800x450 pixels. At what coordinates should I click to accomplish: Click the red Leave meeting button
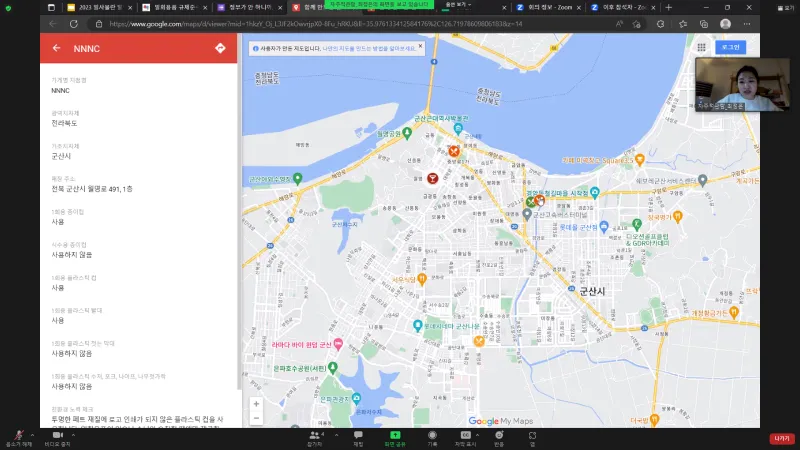coord(782,438)
